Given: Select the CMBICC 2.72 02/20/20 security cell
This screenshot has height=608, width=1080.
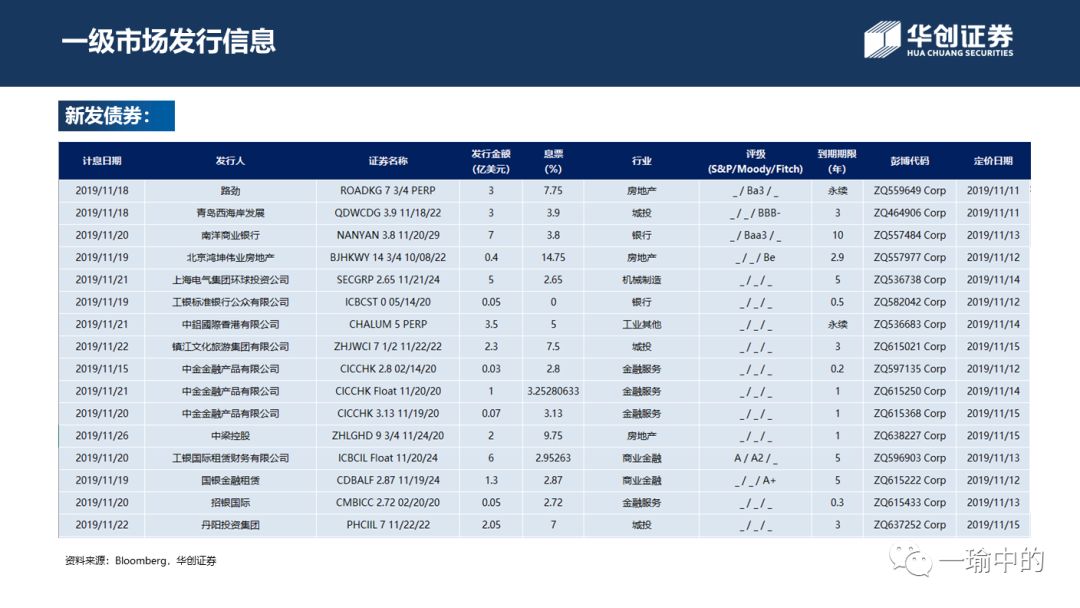Looking at the screenshot, I should pyautogui.click(x=388, y=503).
